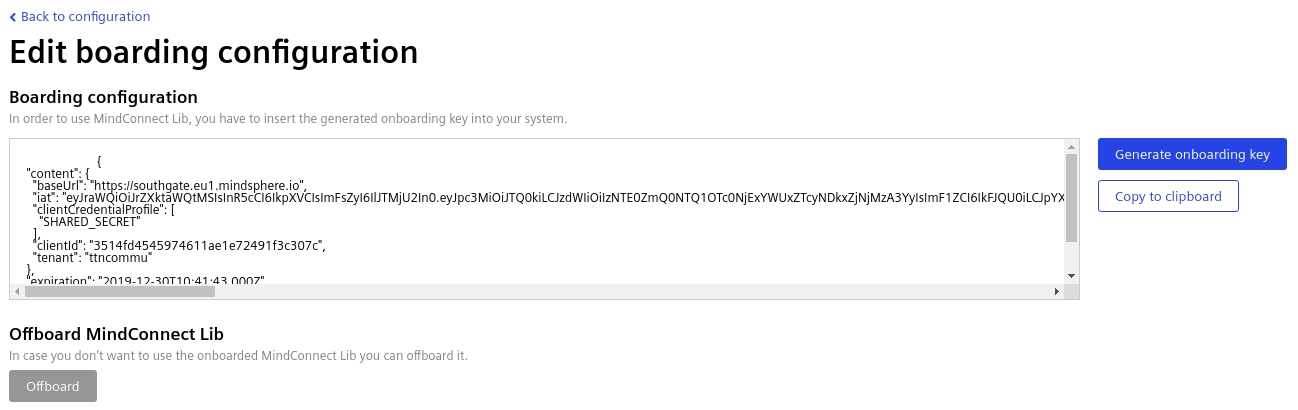Click the down arrow of the vertical scrollbar

1071,275
